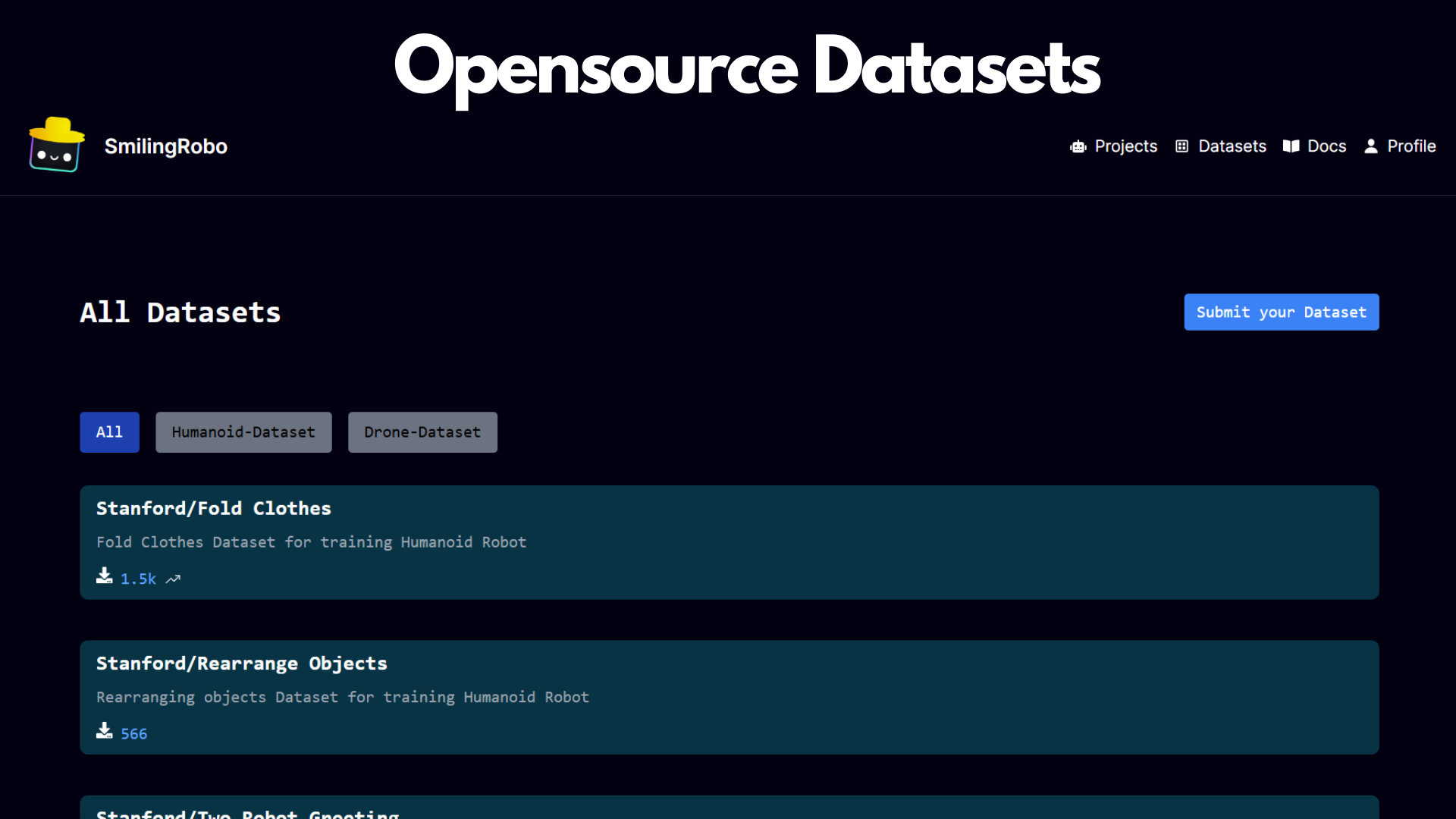This screenshot has width=1456, height=819.
Task: Click the robot icon beside Projects
Action: [x=1078, y=146]
